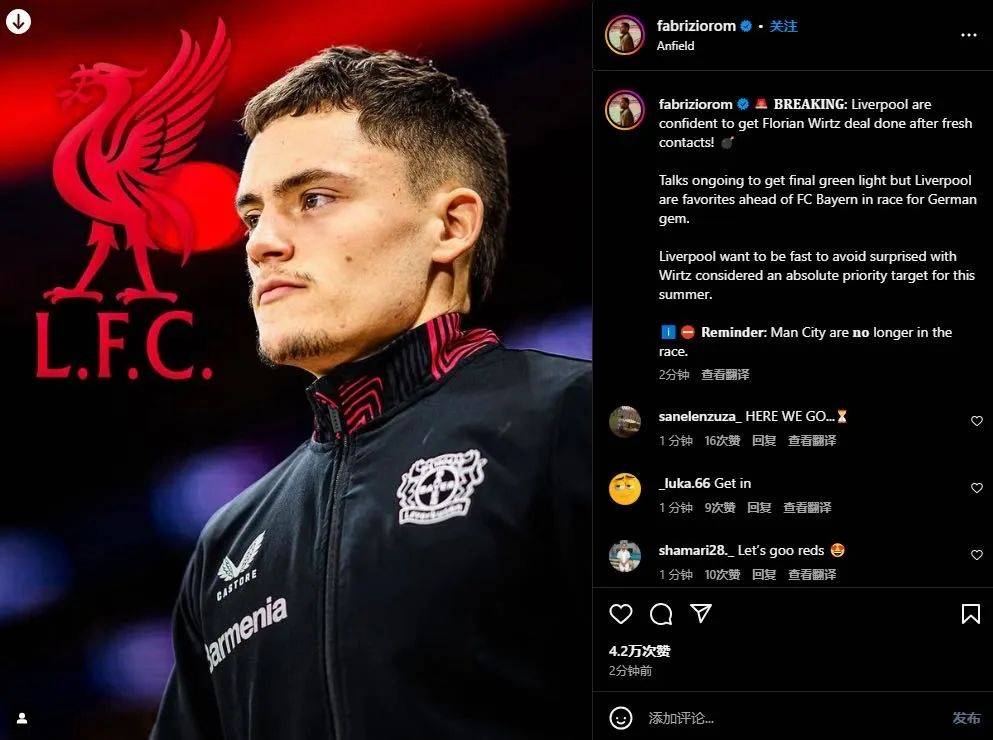Show tagged people icon on photo
This screenshot has width=993, height=740.
[22, 718]
